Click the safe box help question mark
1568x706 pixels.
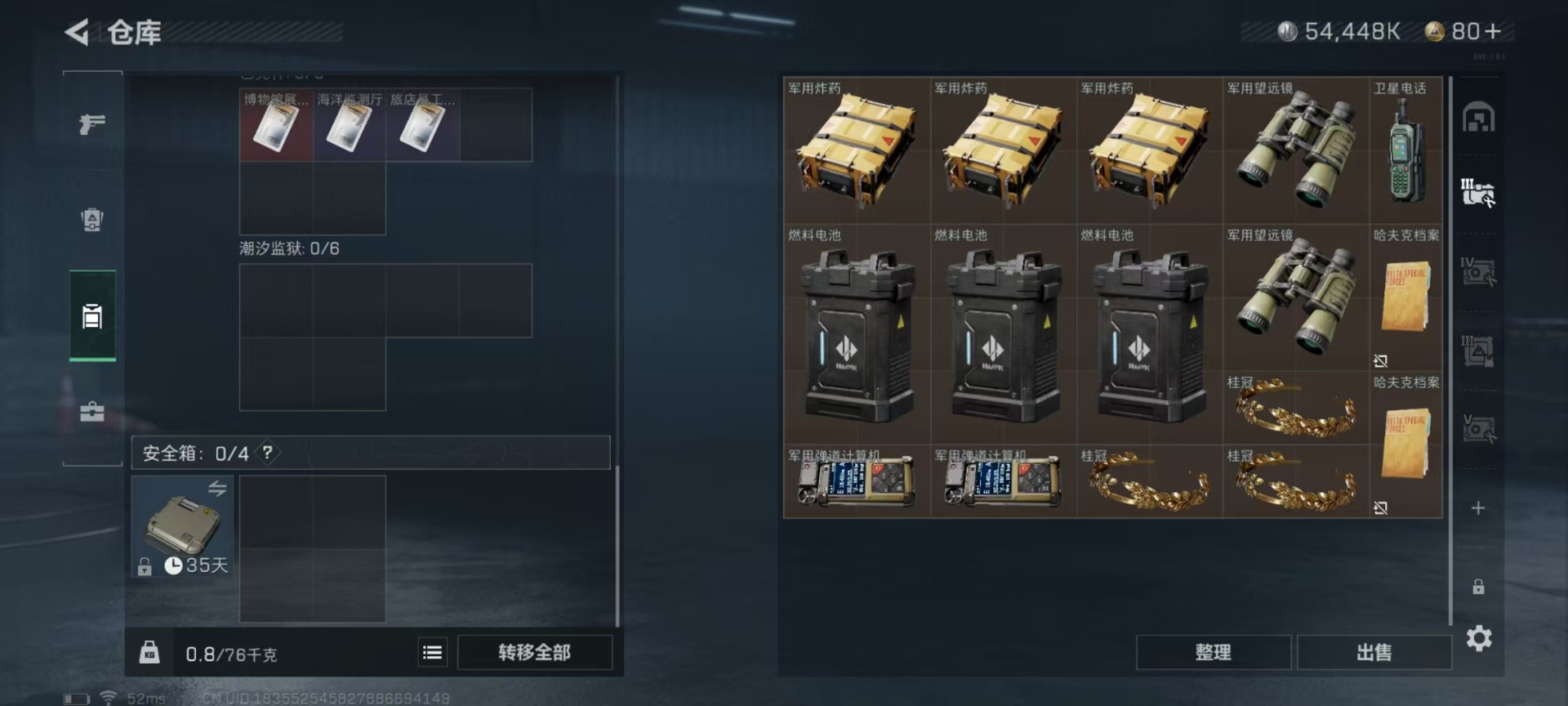[x=267, y=453]
